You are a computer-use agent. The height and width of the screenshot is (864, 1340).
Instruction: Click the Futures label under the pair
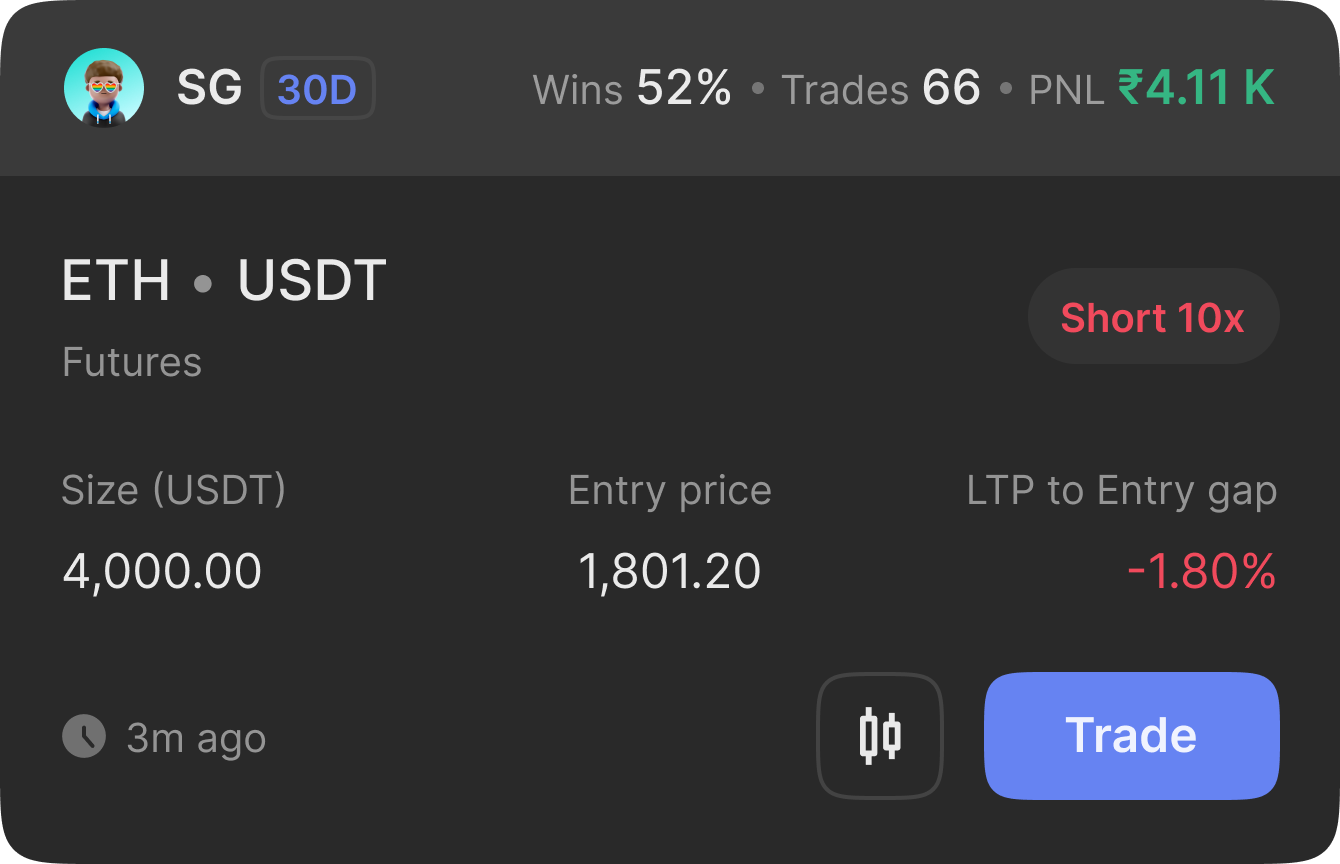point(132,361)
